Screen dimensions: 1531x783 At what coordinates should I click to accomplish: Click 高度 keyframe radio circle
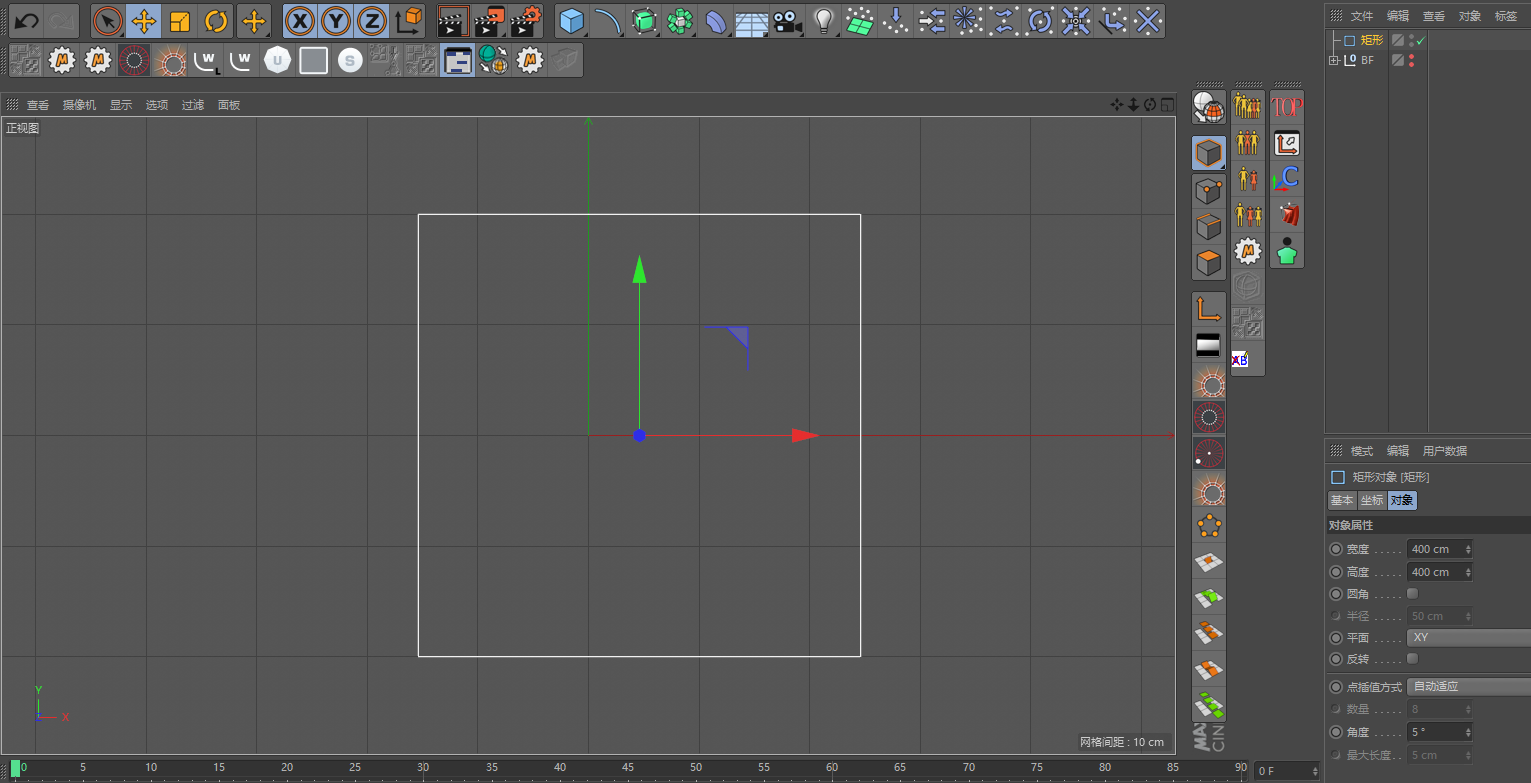point(1336,572)
